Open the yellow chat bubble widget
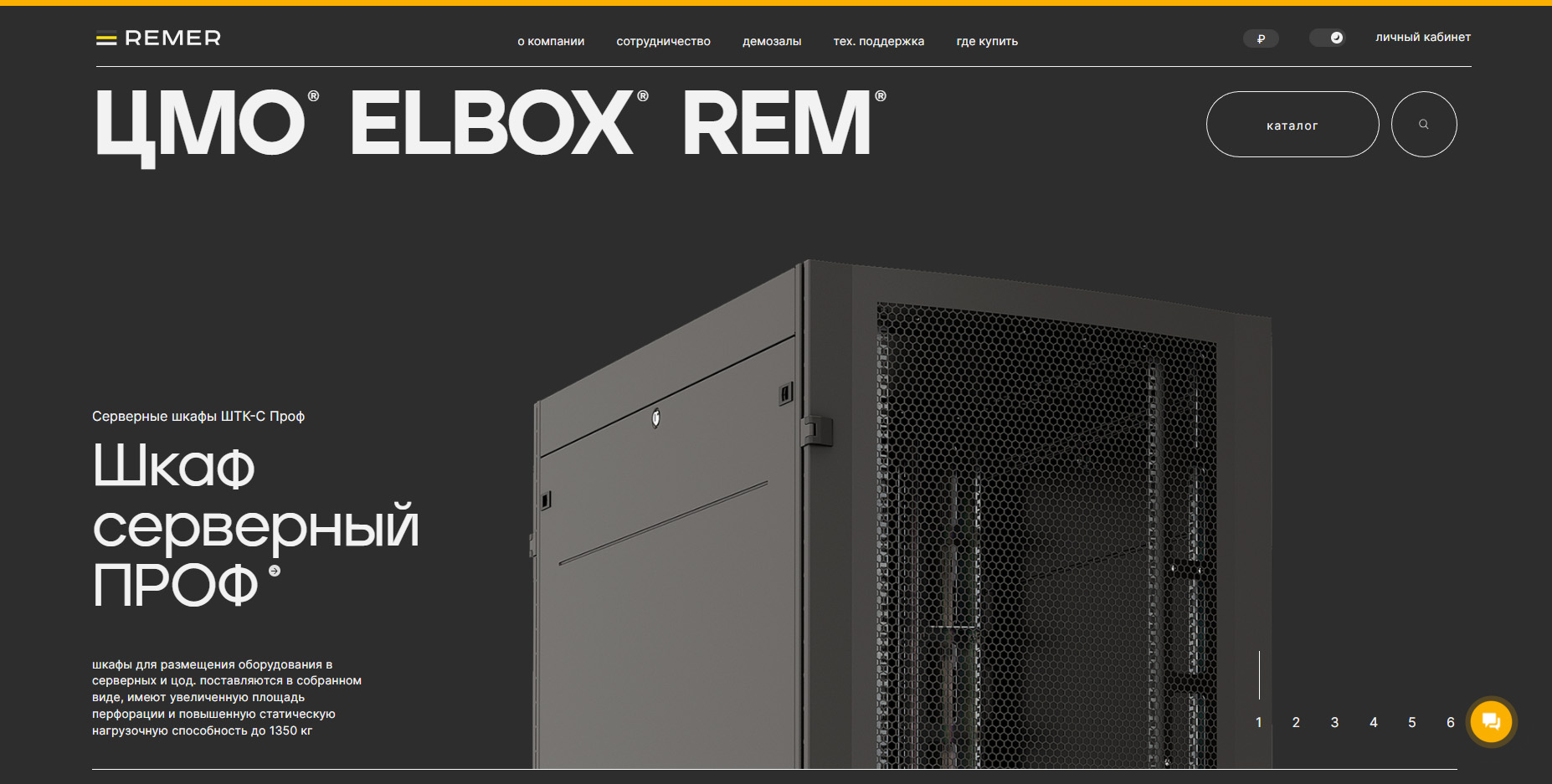 1491,721
